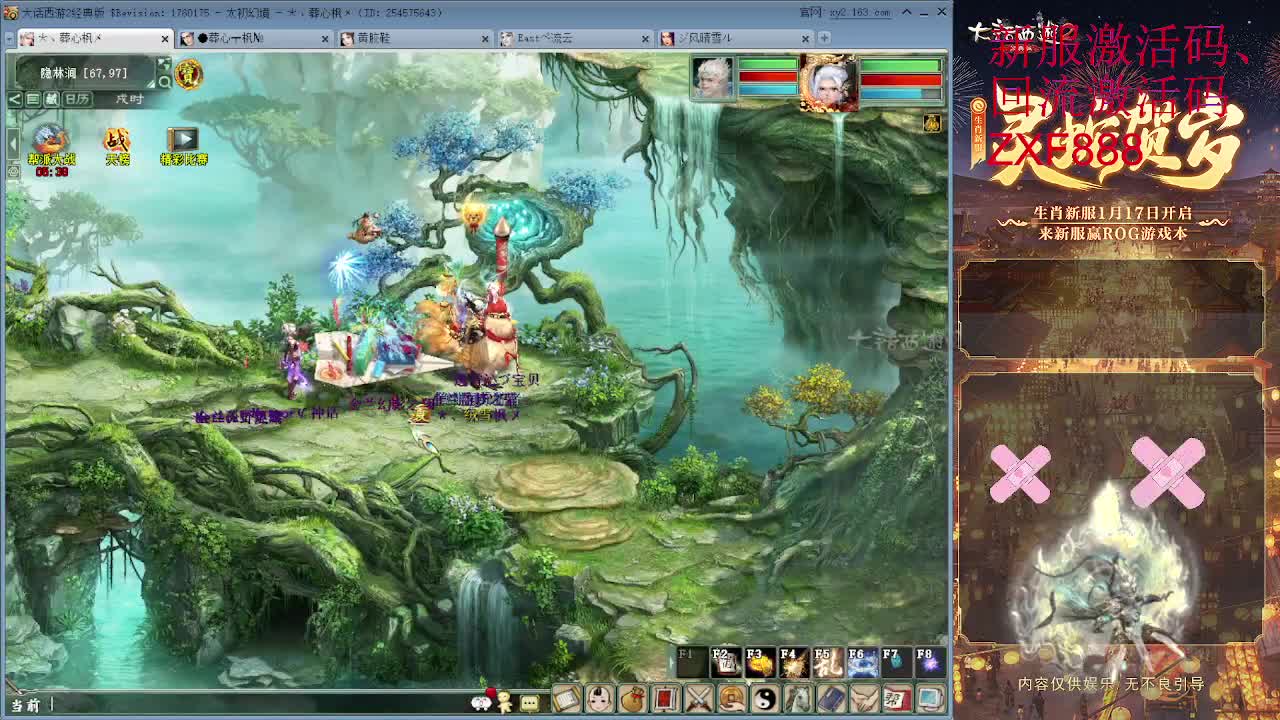1280x720 pixels.
Task: Switch to the 黄胧鞋 character tab
Action: coord(414,38)
